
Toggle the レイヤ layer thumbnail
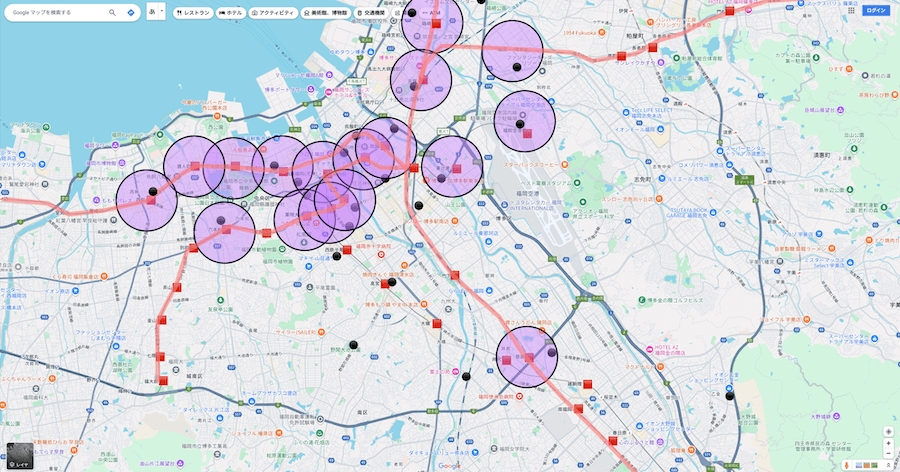click(20, 455)
